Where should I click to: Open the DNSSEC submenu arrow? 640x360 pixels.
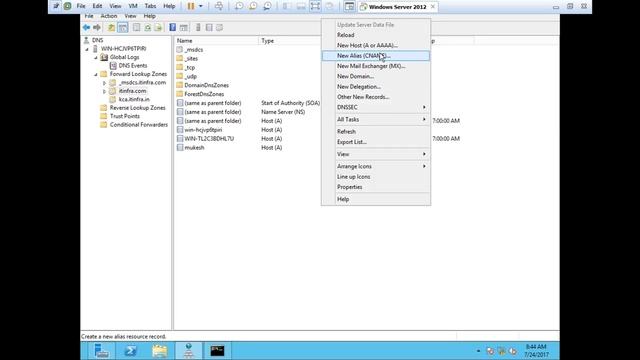tap(424, 107)
